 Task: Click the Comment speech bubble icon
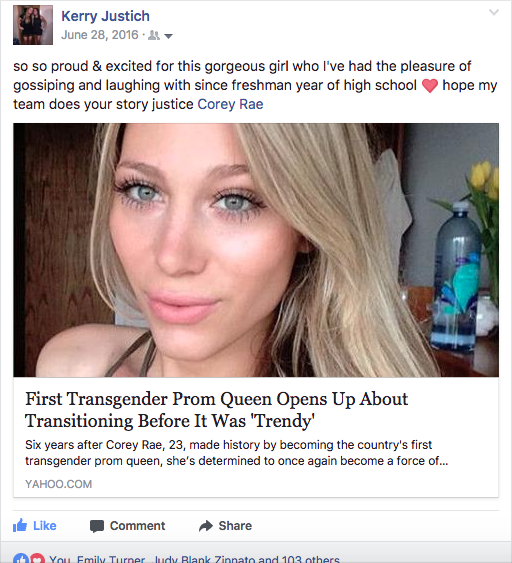[97, 526]
